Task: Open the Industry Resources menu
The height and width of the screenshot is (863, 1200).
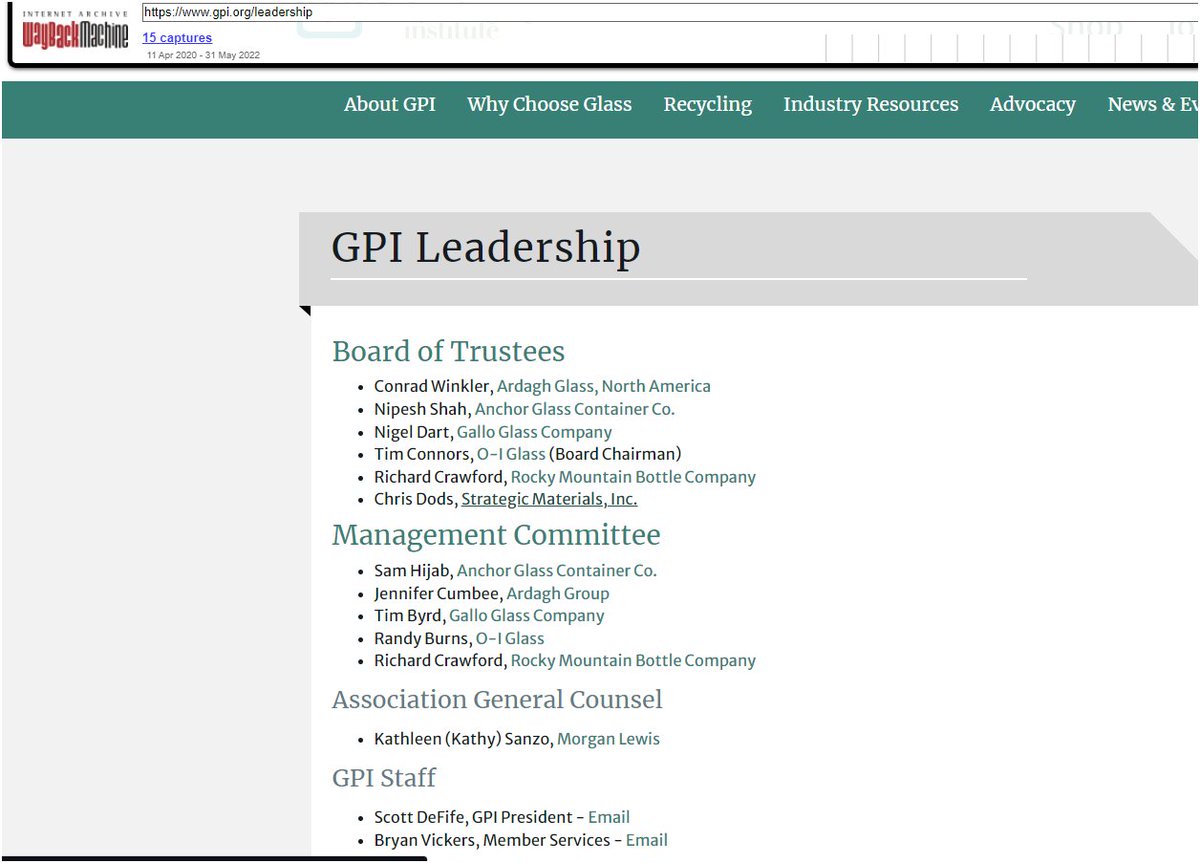Action: pos(870,105)
